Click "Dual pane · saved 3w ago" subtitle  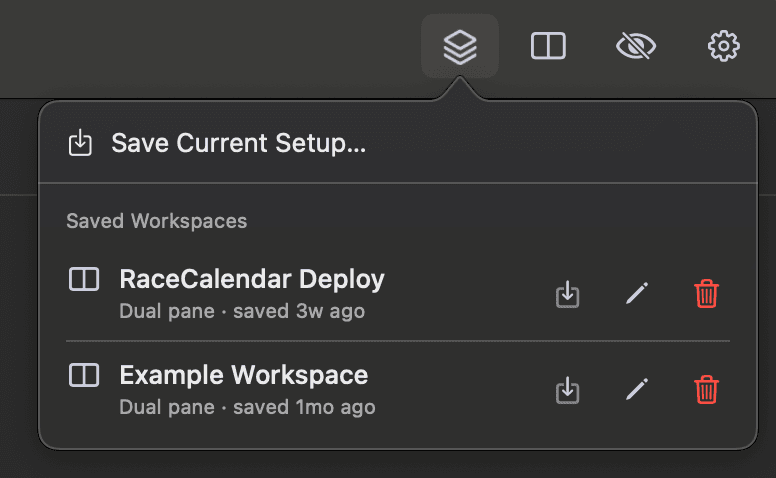point(242,311)
